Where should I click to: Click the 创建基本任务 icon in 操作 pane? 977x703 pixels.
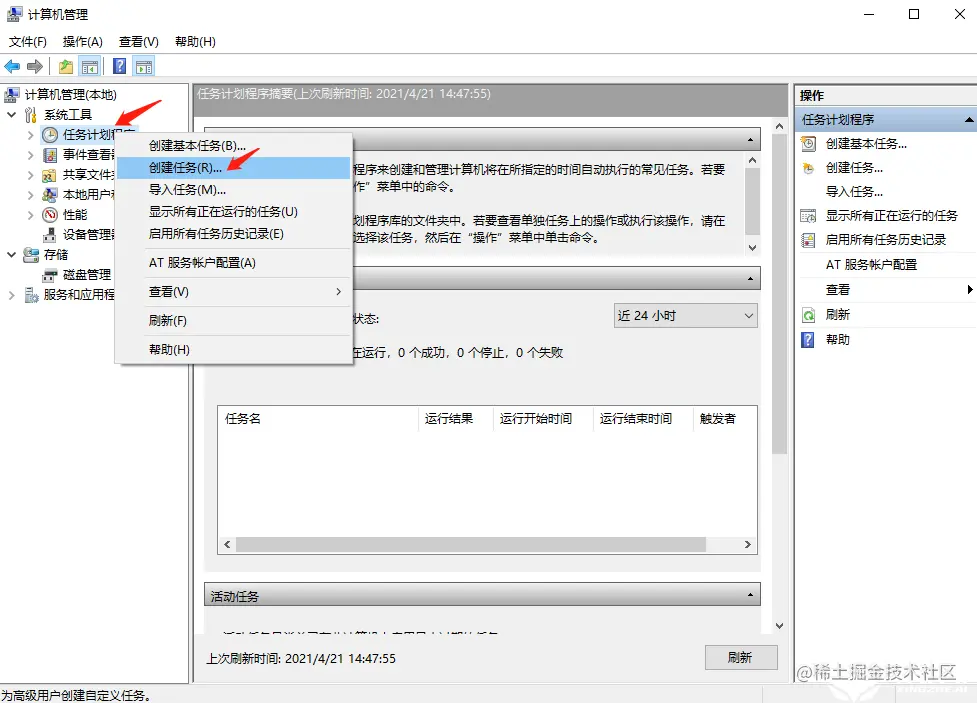pyautogui.click(x=808, y=143)
